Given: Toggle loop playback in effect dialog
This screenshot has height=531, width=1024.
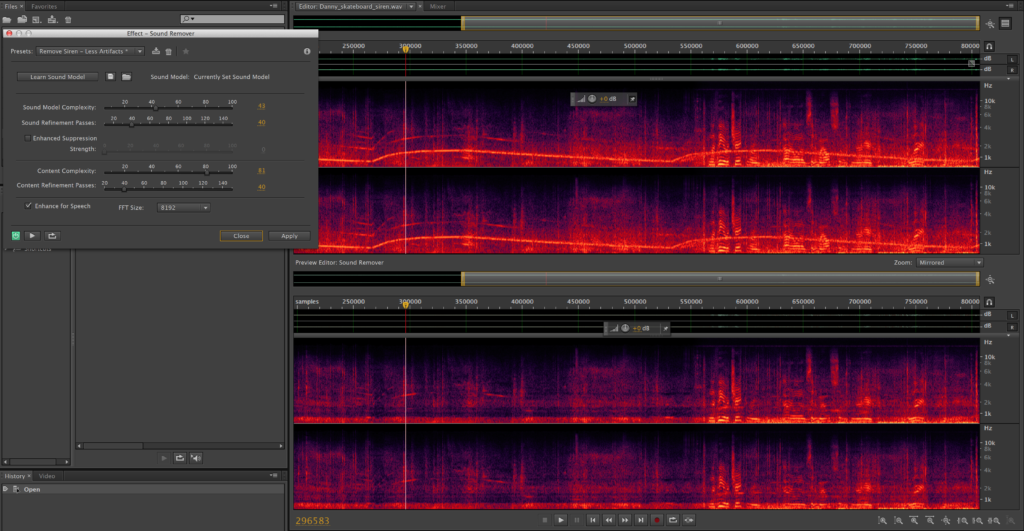Looking at the screenshot, I should (x=52, y=236).
